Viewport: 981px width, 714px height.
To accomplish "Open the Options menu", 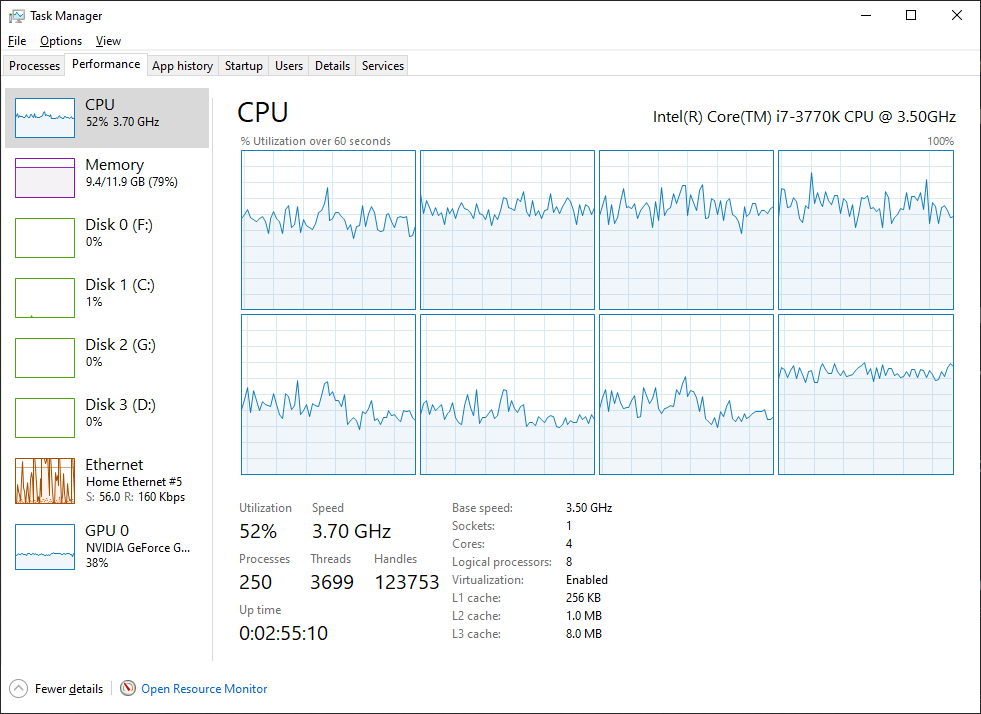I will coord(61,41).
